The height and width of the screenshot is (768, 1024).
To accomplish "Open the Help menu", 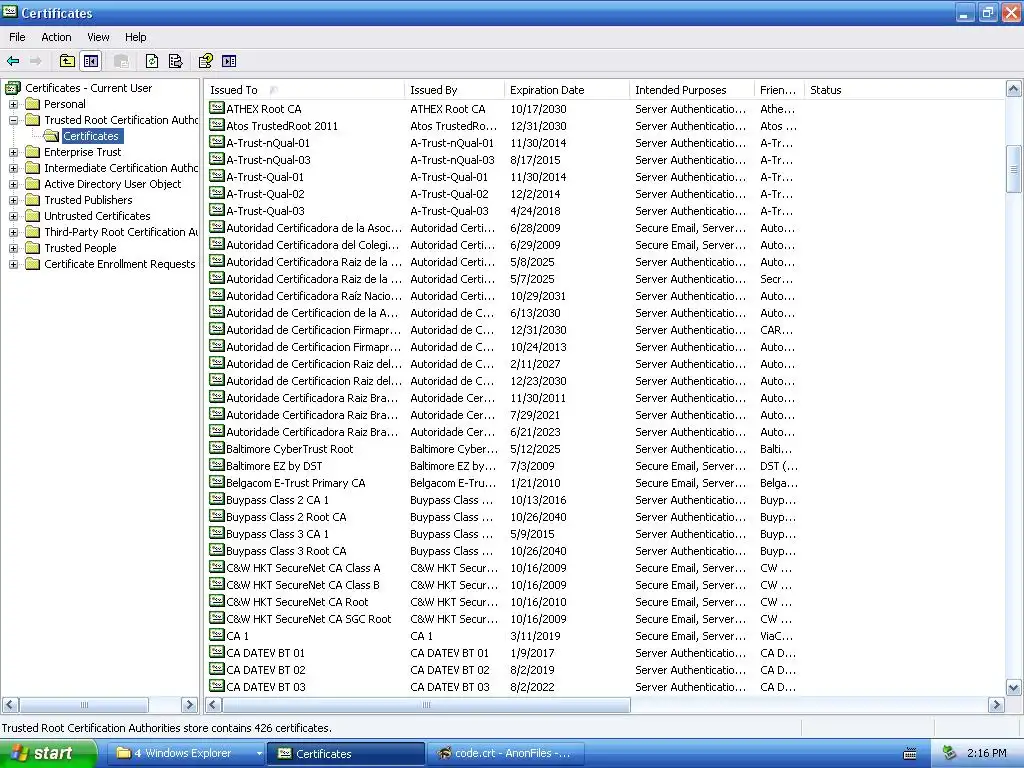I will (135, 37).
